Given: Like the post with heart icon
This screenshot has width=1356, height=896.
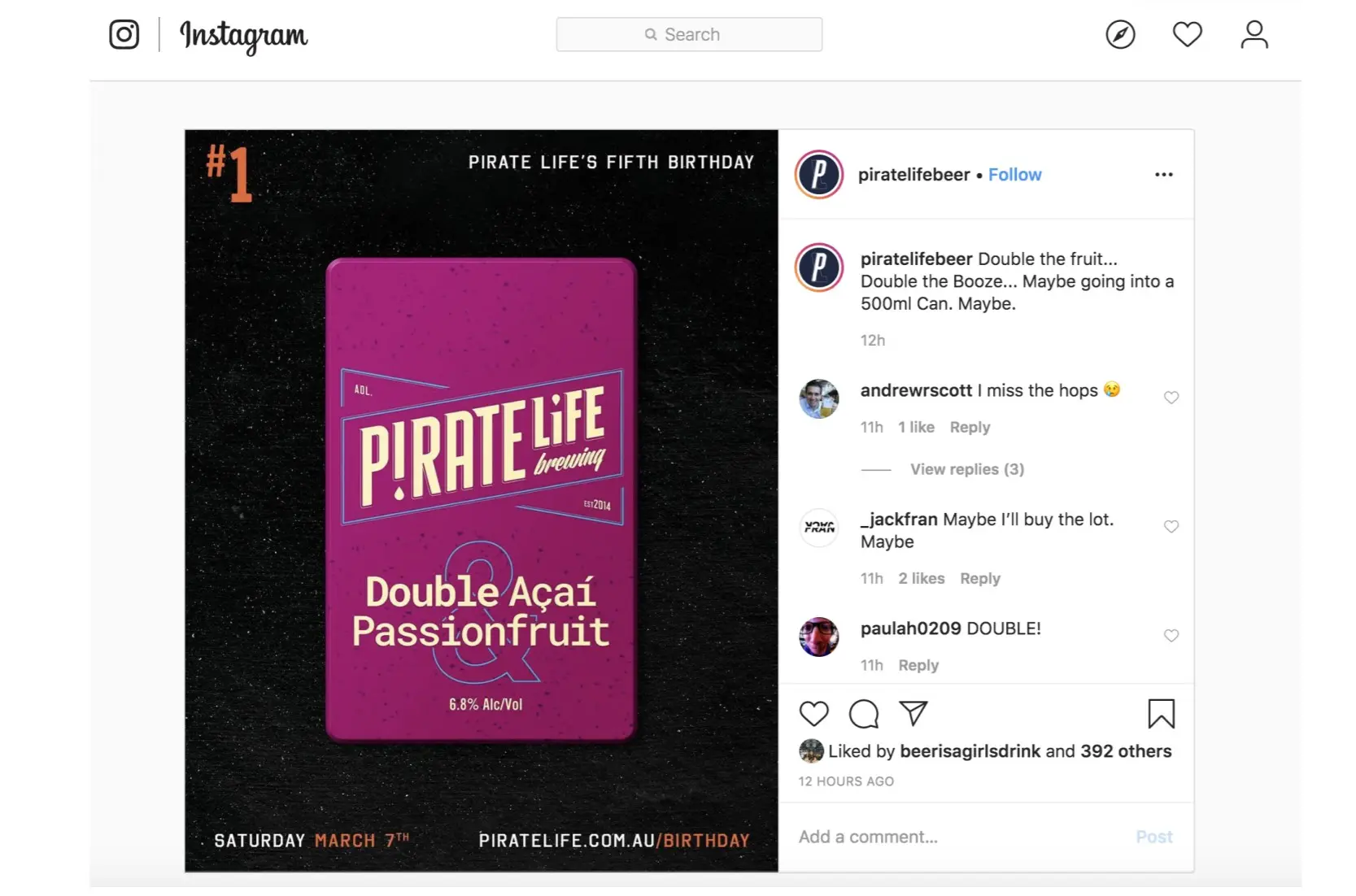Looking at the screenshot, I should coord(813,713).
